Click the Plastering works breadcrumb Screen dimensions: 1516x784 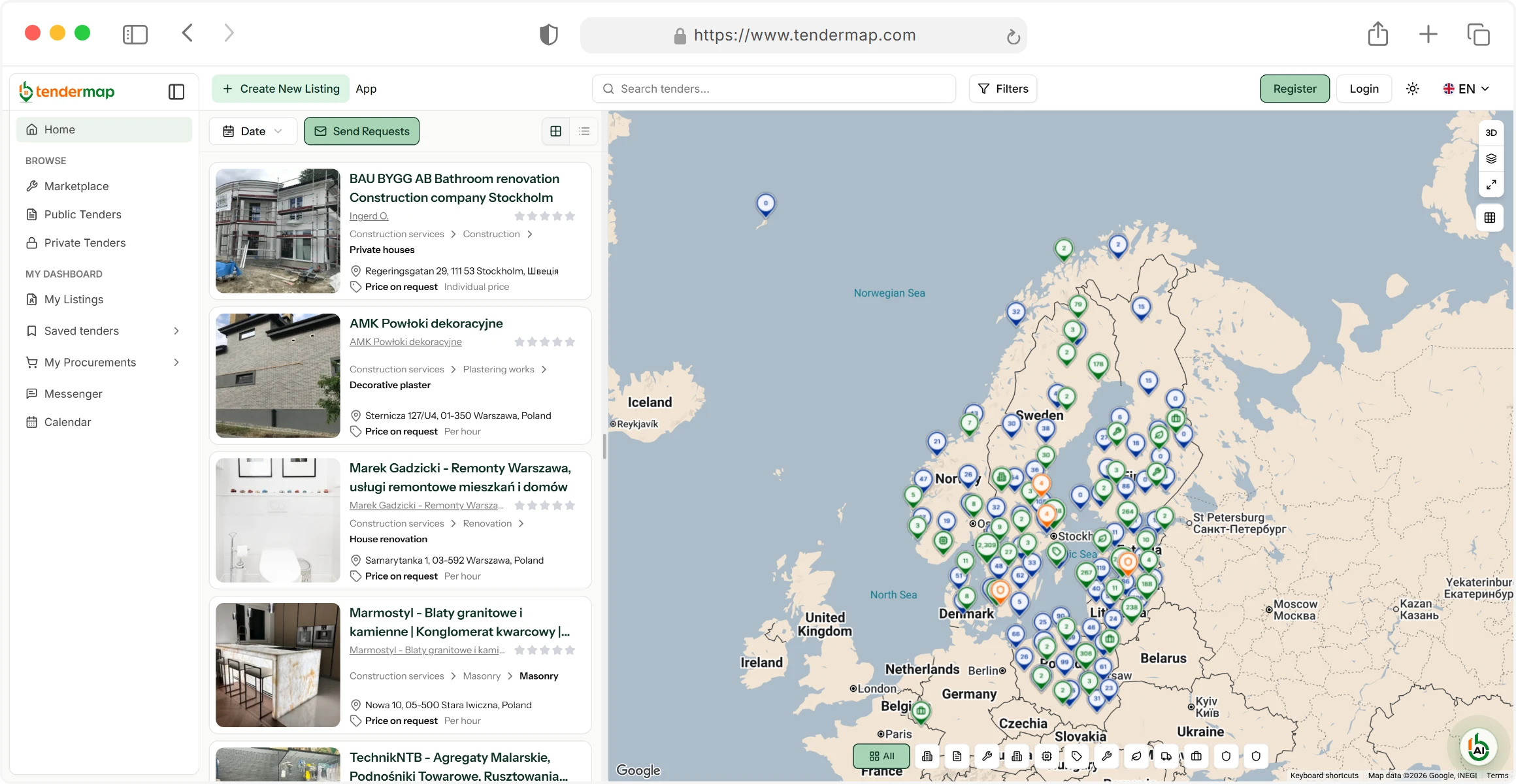(499, 370)
